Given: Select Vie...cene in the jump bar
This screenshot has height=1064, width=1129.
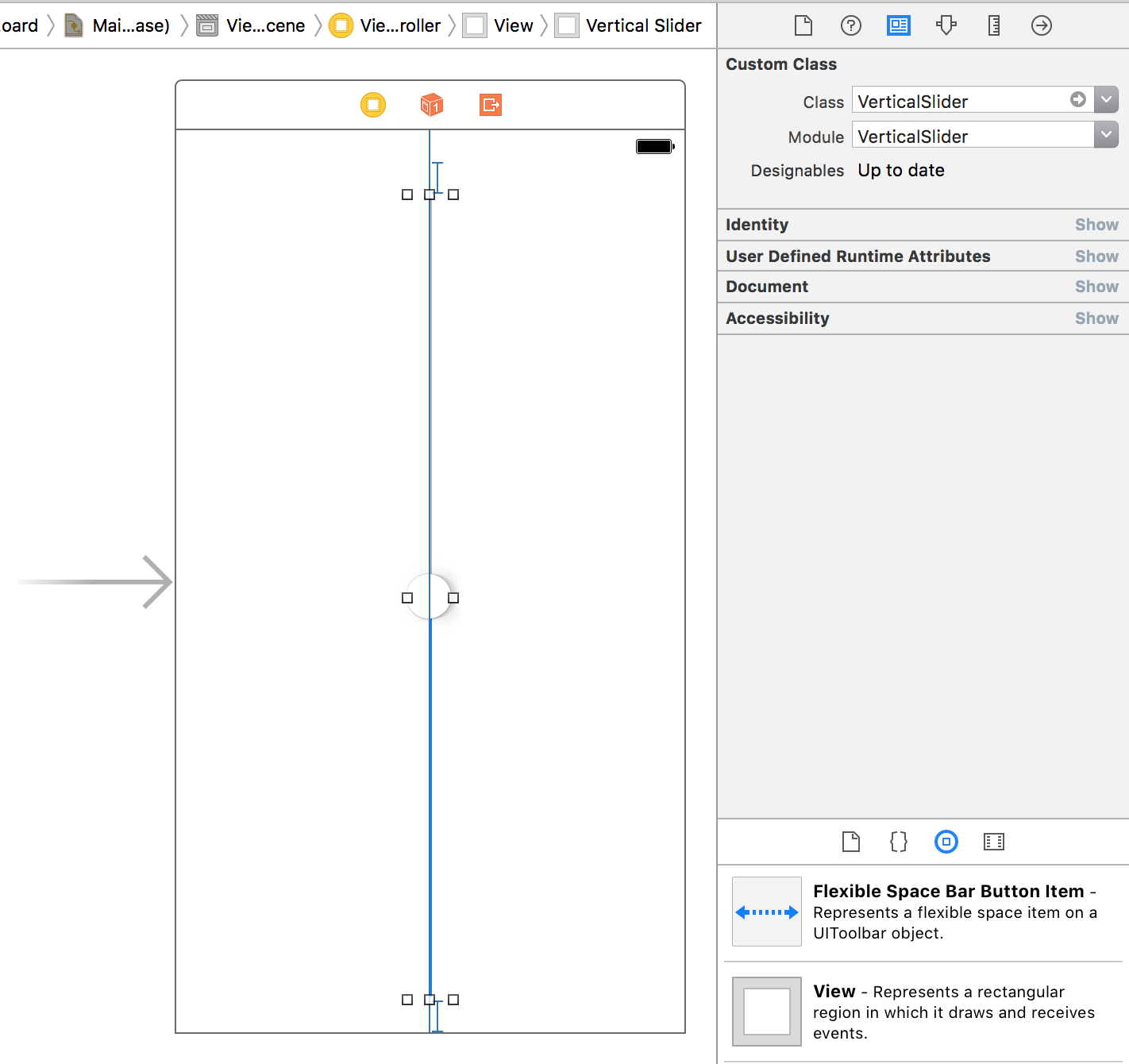Looking at the screenshot, I should pyautogui.click(x=251, y=25).
